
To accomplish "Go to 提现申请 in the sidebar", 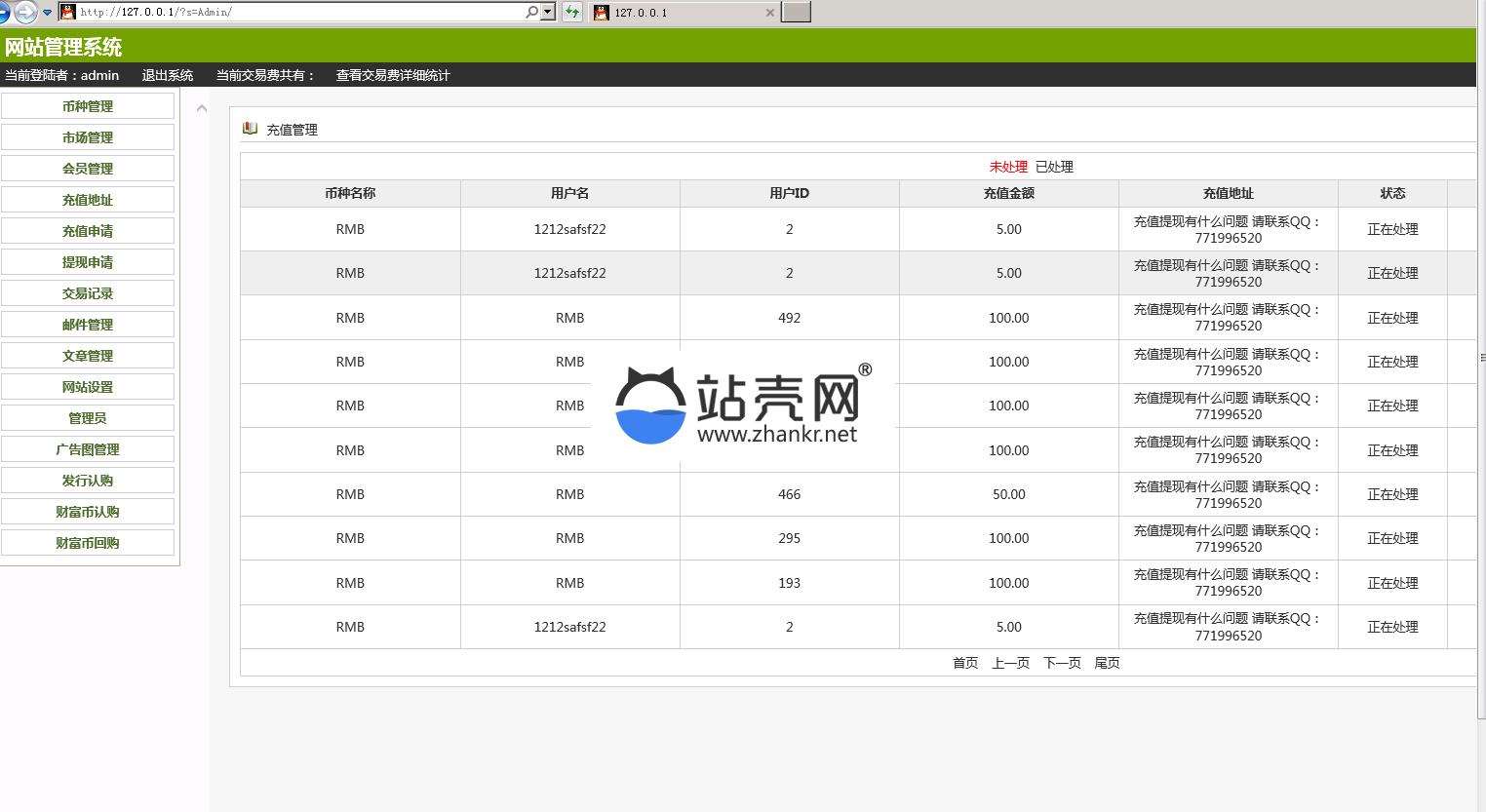I will tap(88, 262).
